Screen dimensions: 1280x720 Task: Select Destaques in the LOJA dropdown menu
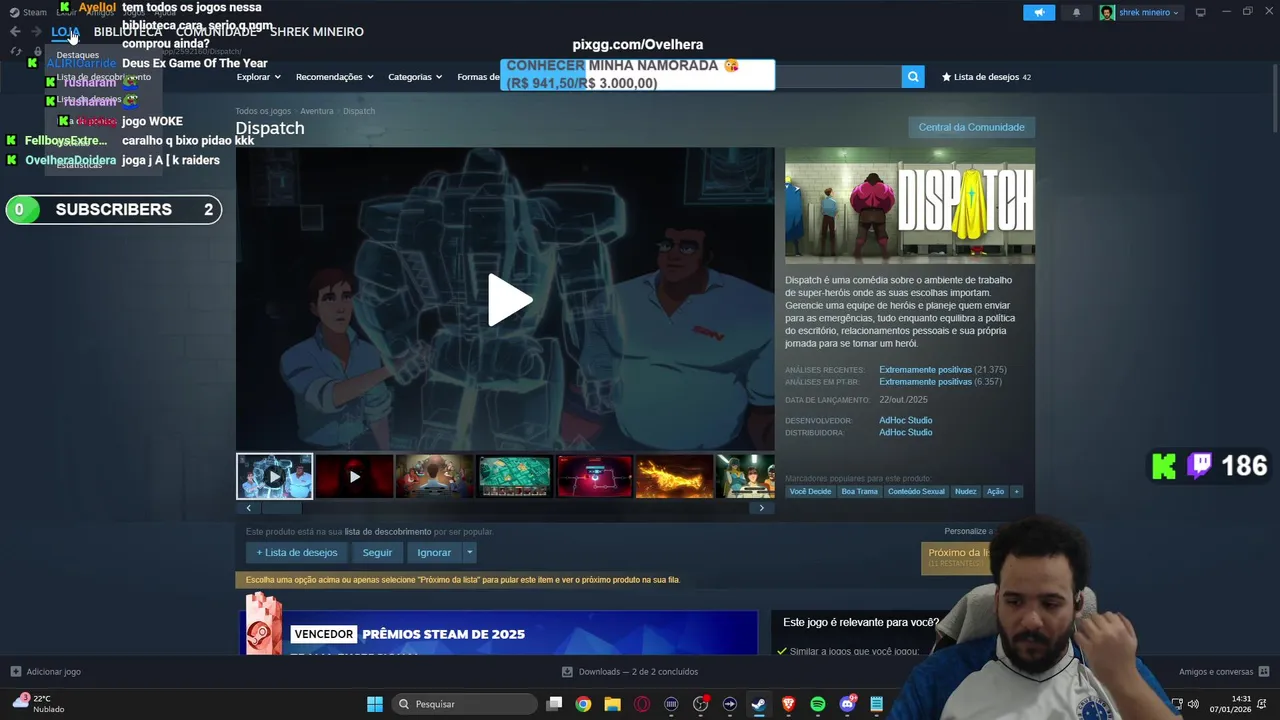(78, 55)
